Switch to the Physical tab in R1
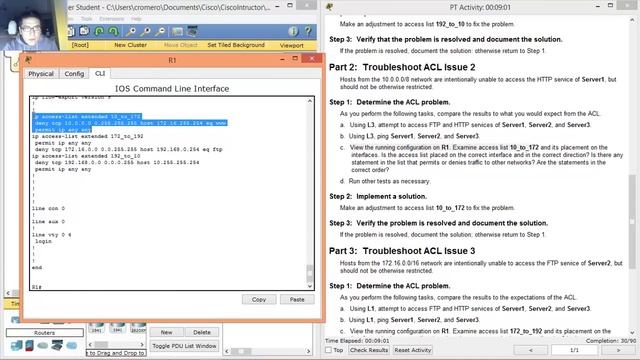The height and width of the screenshot is (360, 640). click(41, 73)
